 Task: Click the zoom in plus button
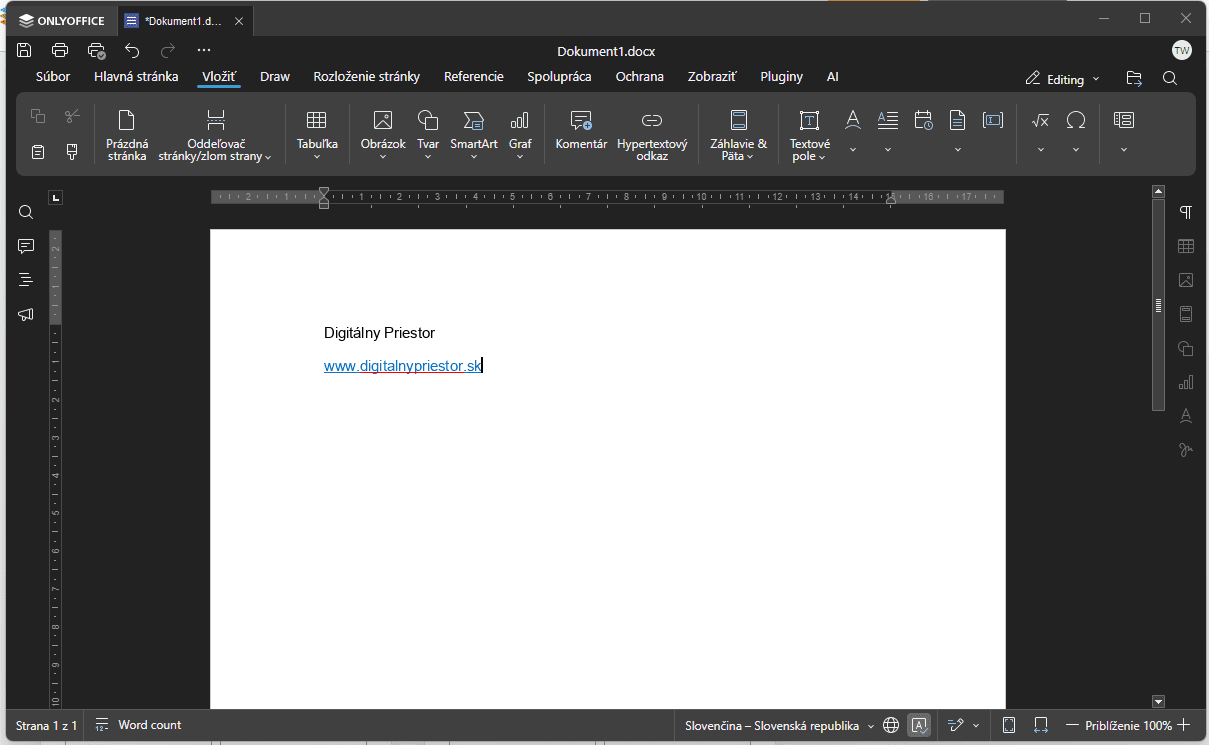coord(1184,725)
